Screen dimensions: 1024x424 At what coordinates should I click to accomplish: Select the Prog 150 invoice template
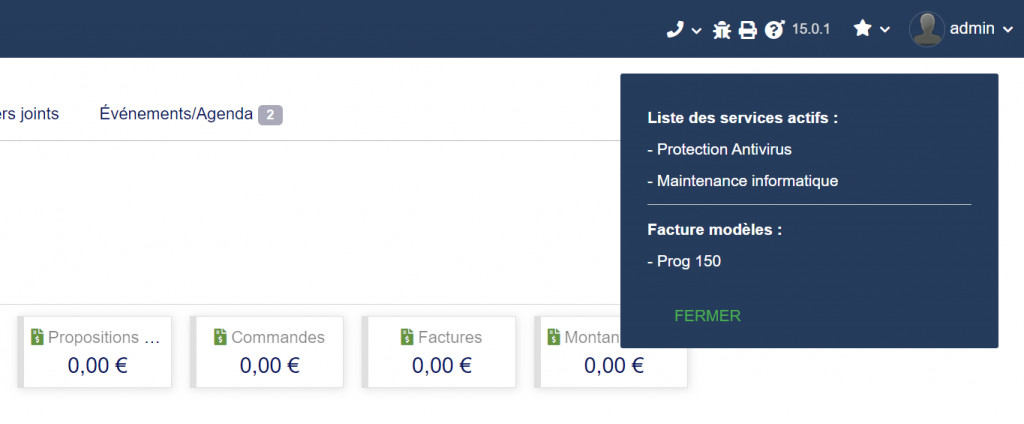pos(684,262)
